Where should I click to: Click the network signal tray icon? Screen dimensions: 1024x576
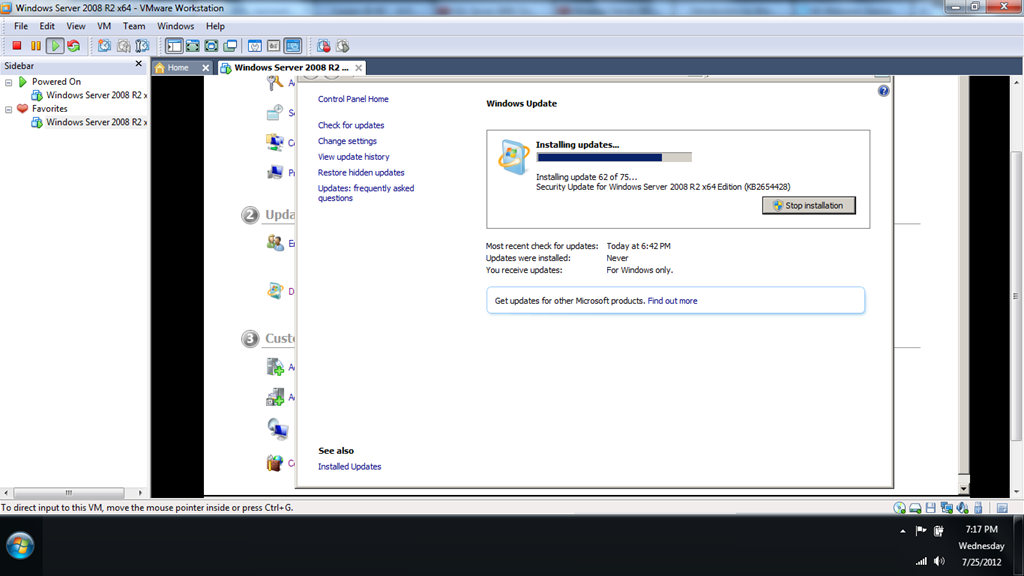coord(921,562)
